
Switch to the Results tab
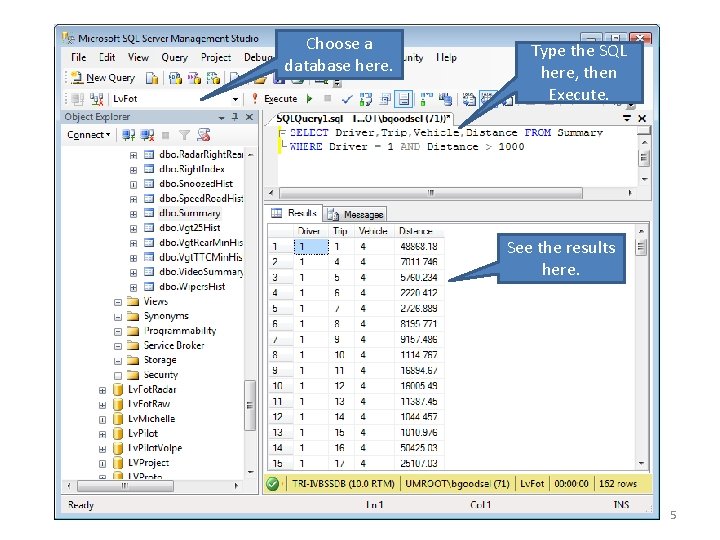[295, 213]
